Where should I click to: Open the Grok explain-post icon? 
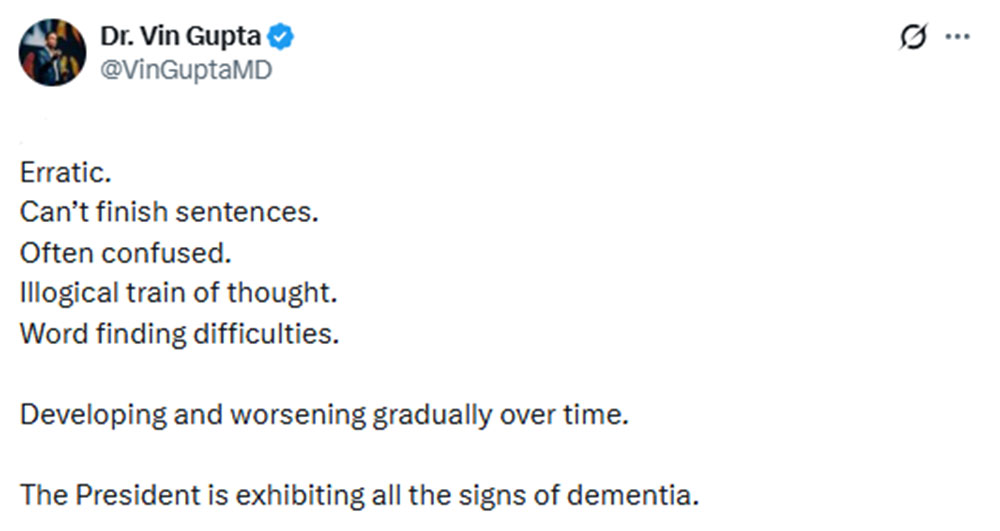point(911,38)
